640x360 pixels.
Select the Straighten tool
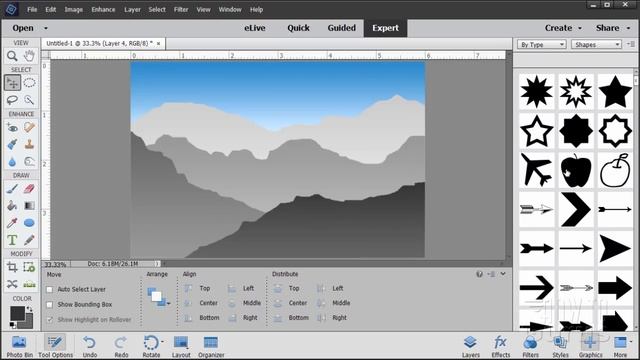pyautogui.click(x=29, y=284)
